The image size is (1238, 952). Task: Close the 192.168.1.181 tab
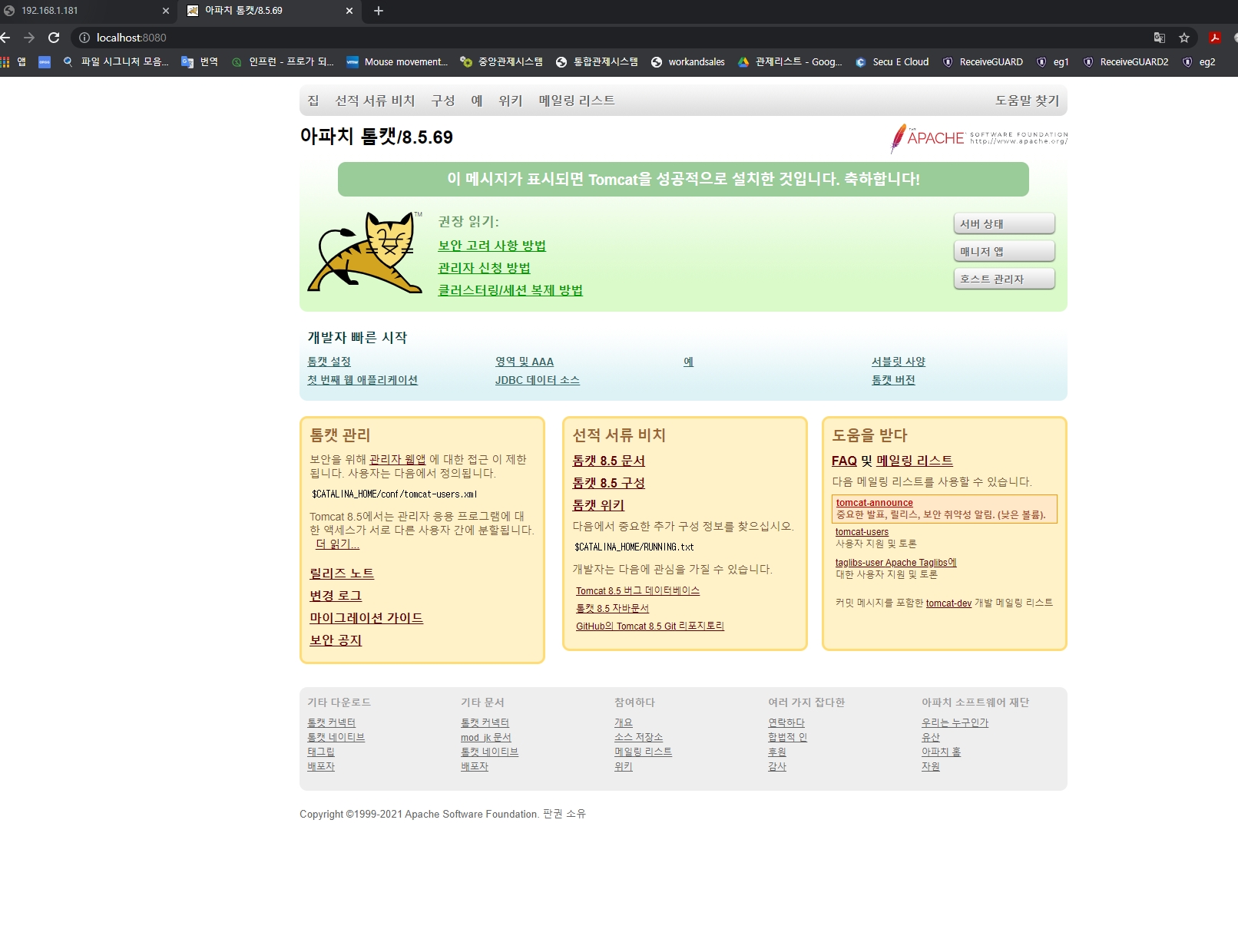point(165,11)
